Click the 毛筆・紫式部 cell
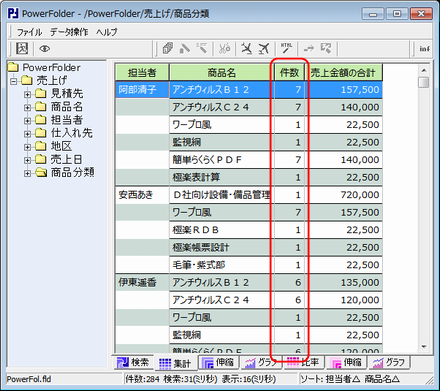 pos(221,265)
